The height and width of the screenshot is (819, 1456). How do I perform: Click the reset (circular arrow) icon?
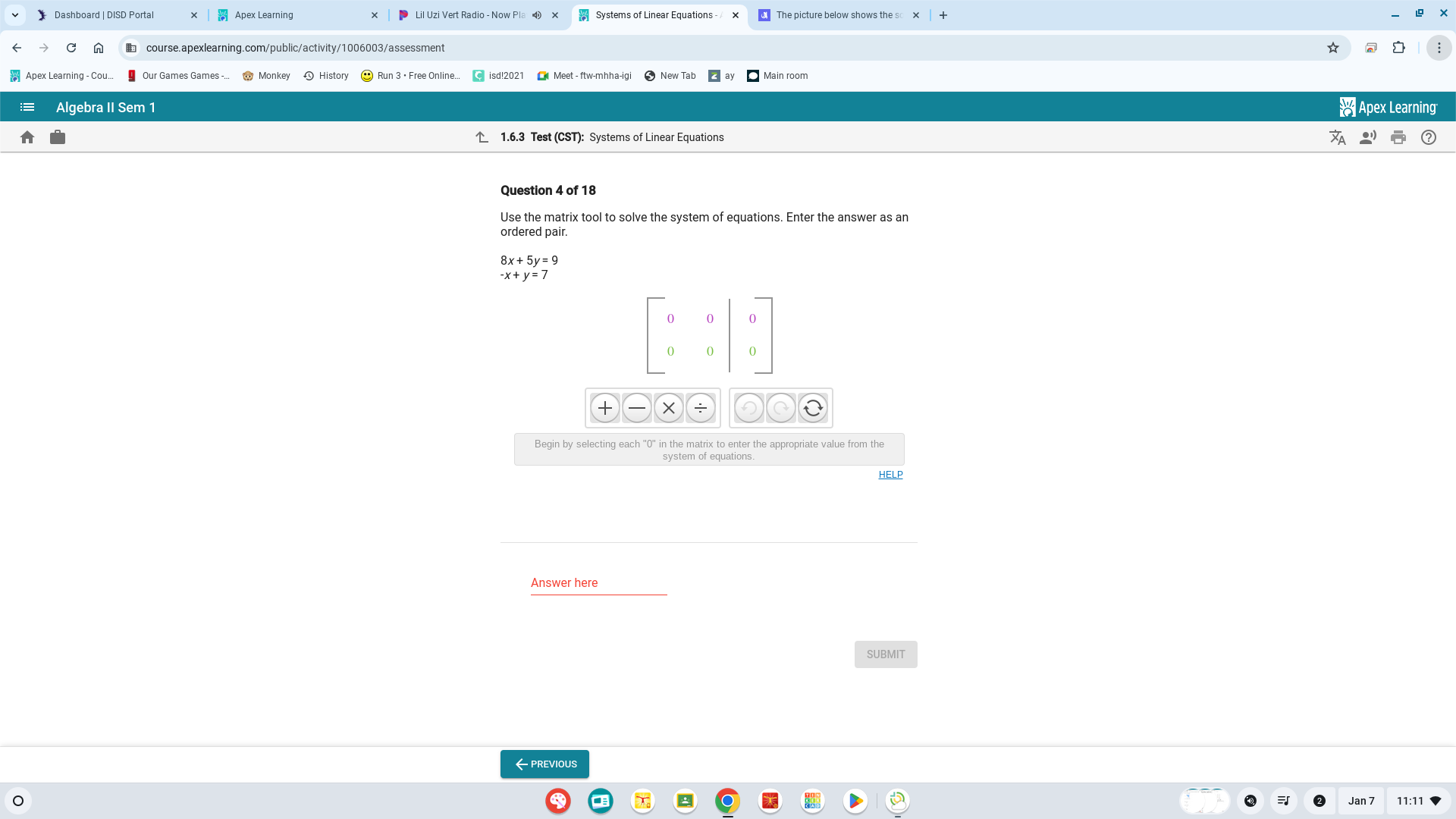[813, 408]
